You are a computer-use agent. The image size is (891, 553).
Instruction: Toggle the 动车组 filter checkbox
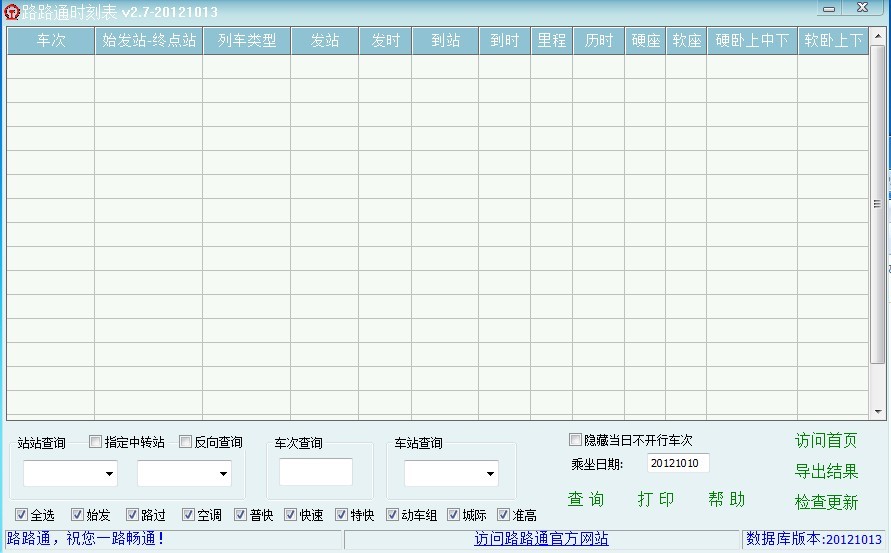point(393,515)
